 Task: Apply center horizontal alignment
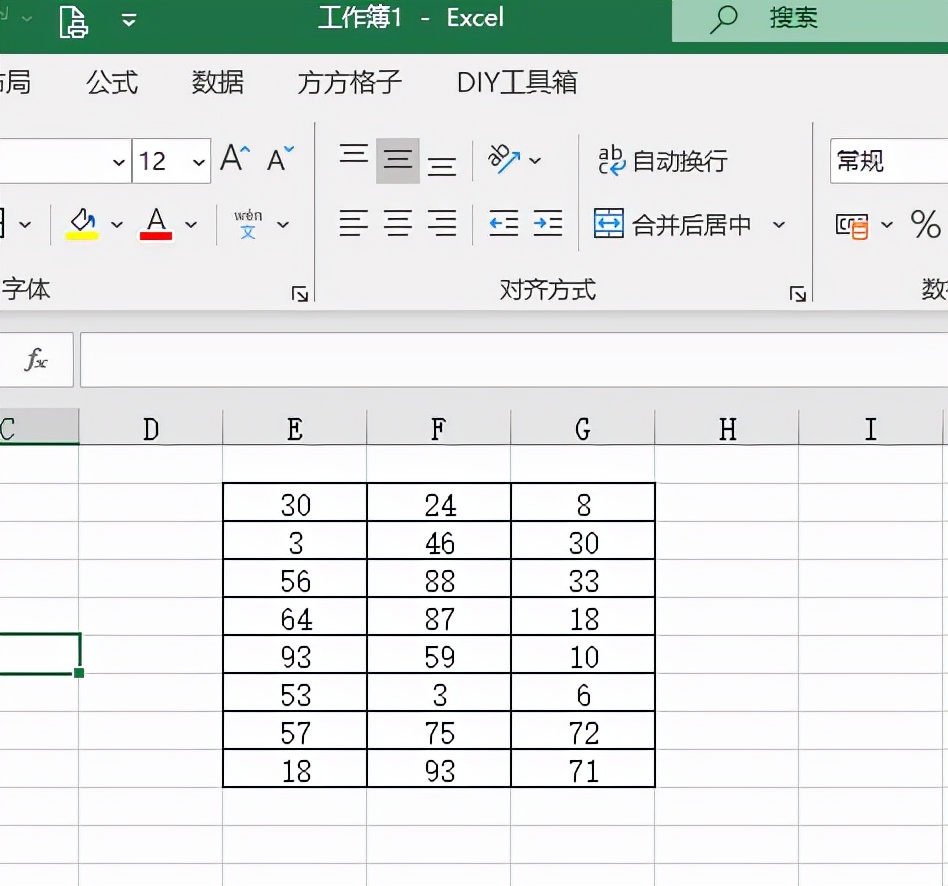[x=397, y=224]
